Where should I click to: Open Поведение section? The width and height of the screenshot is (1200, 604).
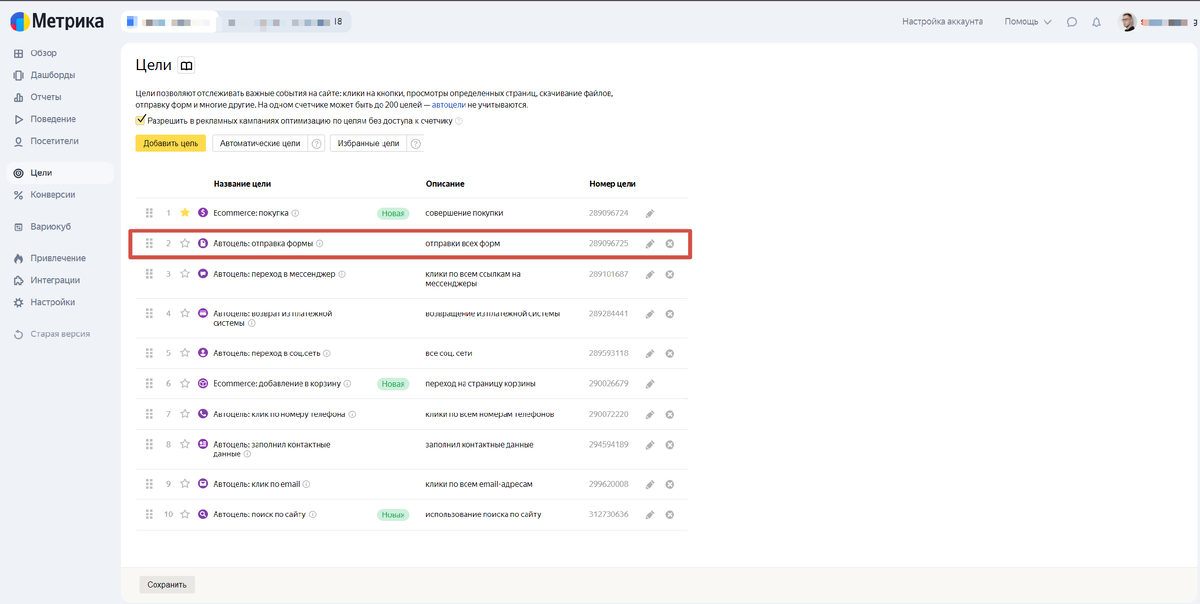click(52, 119)
